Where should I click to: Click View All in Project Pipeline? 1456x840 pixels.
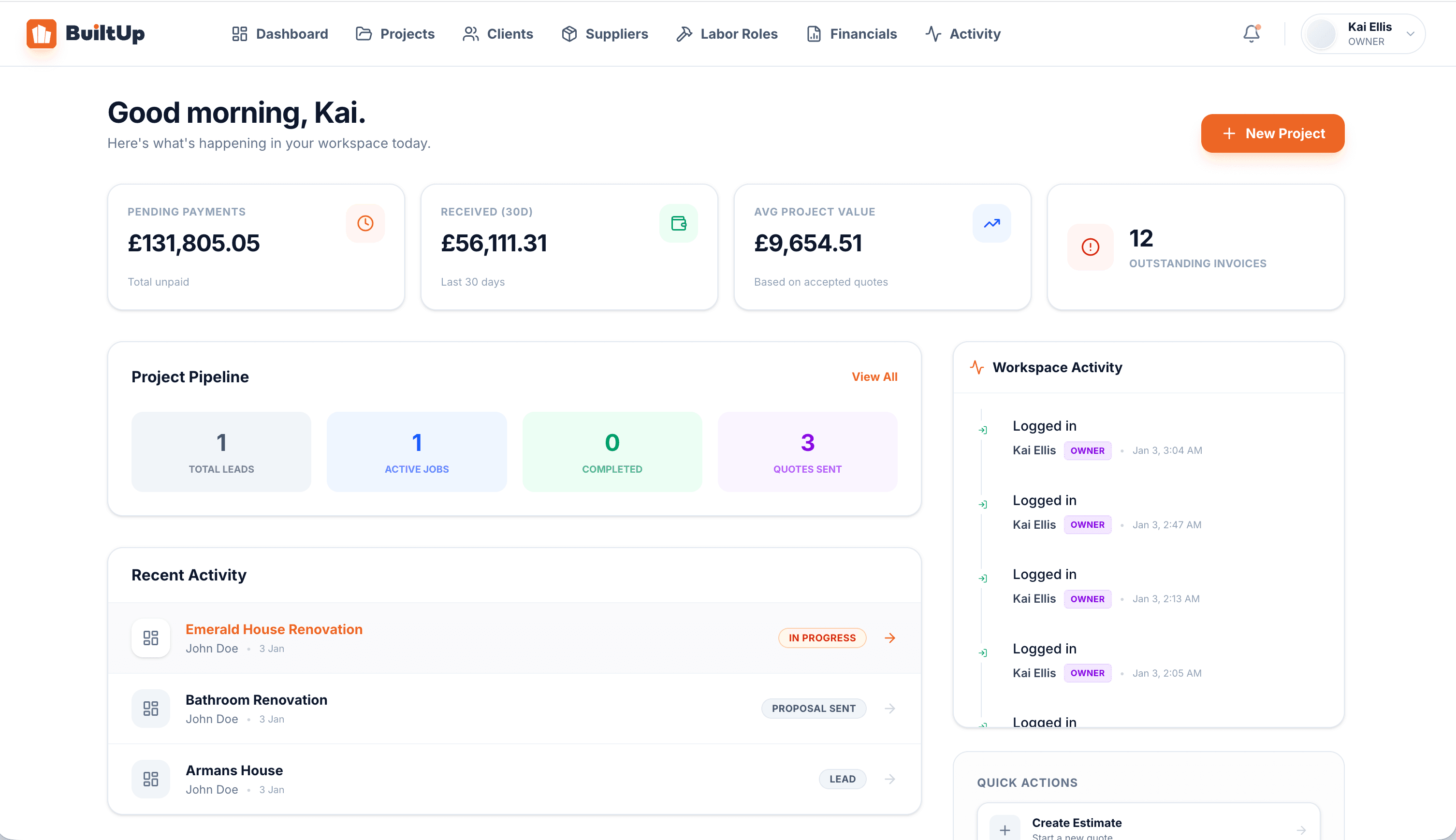click(874, 376)
